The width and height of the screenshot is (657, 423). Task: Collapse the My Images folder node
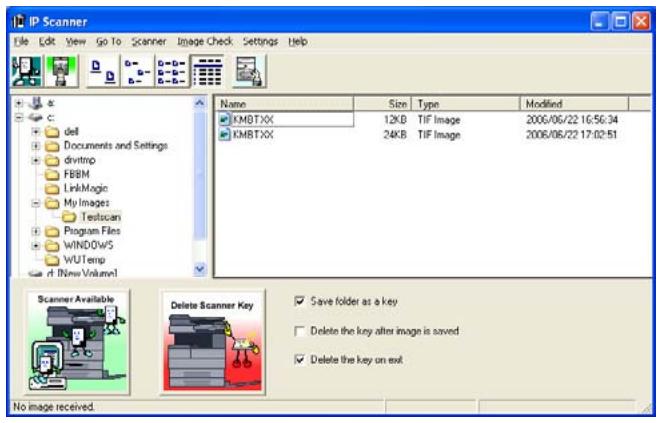click(x=36, y=203)
